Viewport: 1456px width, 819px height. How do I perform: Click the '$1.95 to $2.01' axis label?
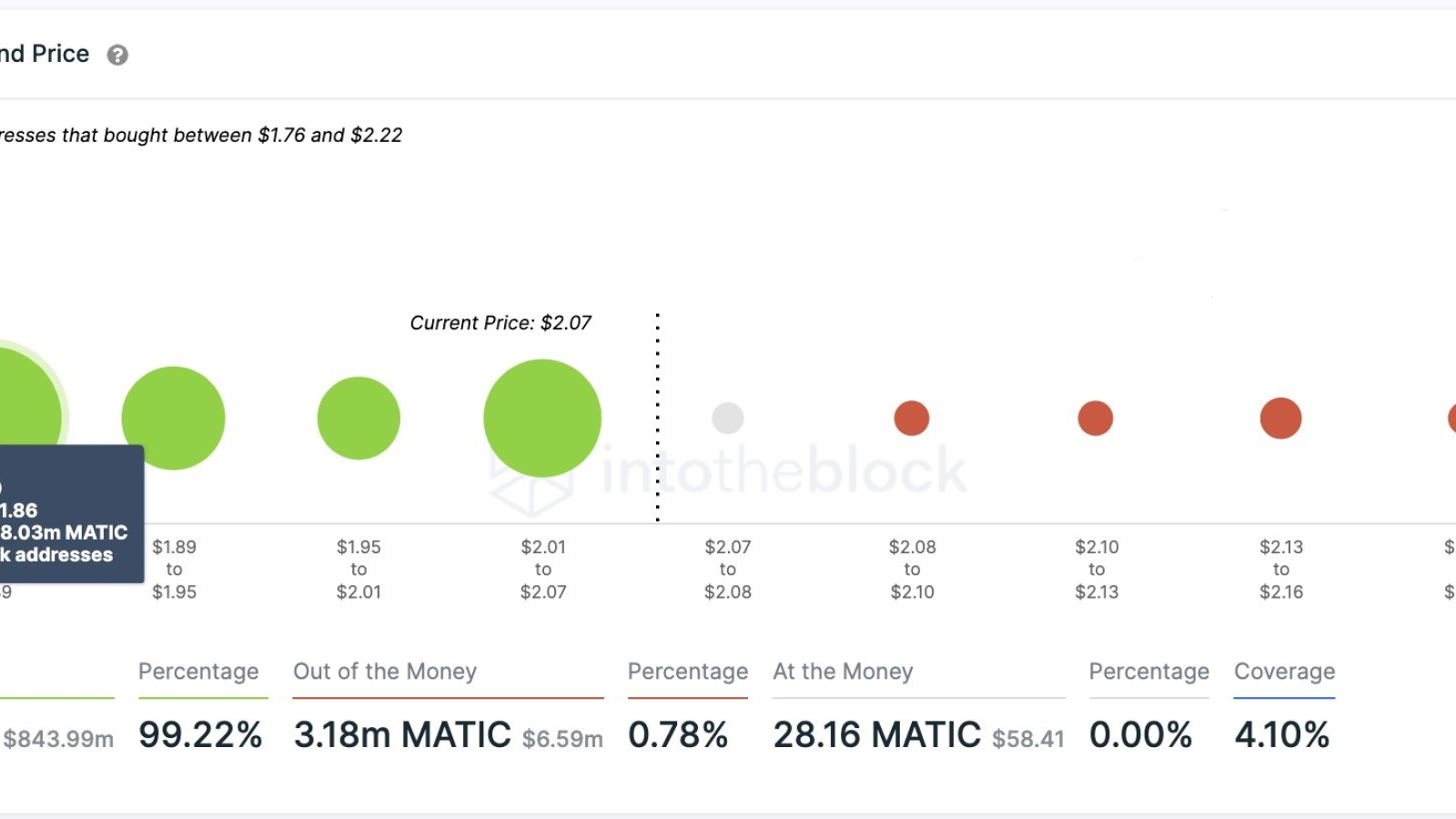click(359, 570)
